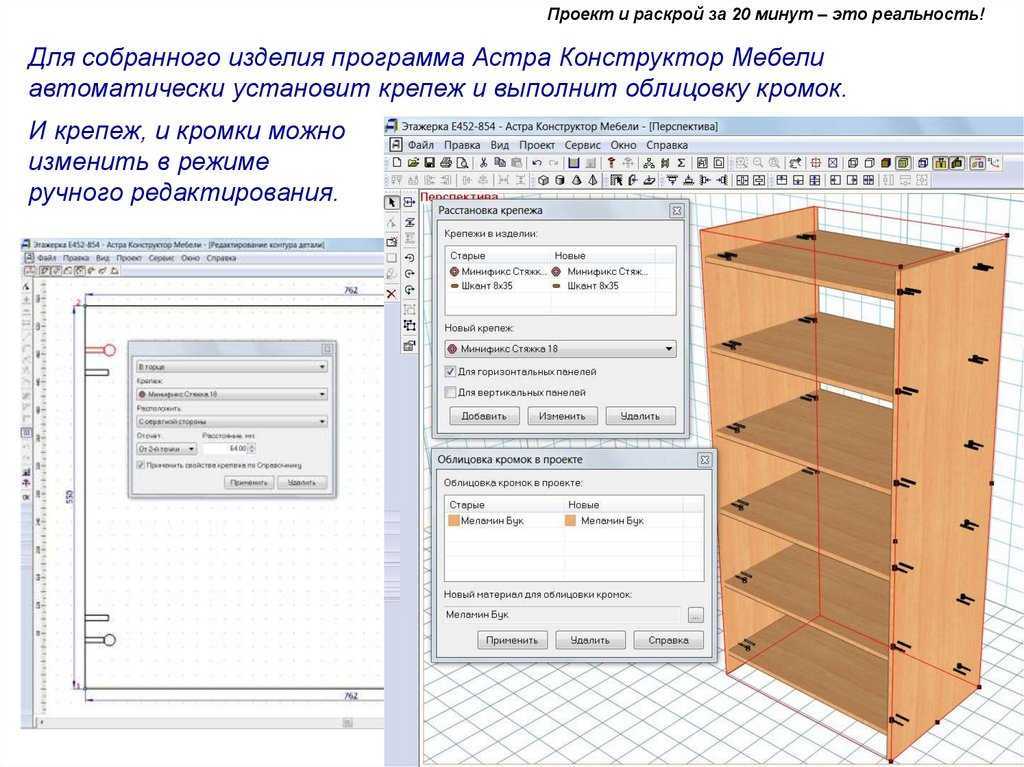This screenshot has width=1024, height=767.
Task: Click the rotate clockwise icon in left toolbar
Action: [x=409, y=273]
